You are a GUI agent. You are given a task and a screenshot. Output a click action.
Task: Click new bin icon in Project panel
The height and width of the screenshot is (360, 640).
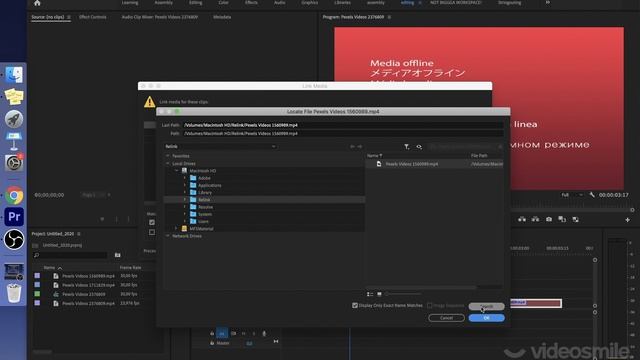coord(118,255)
